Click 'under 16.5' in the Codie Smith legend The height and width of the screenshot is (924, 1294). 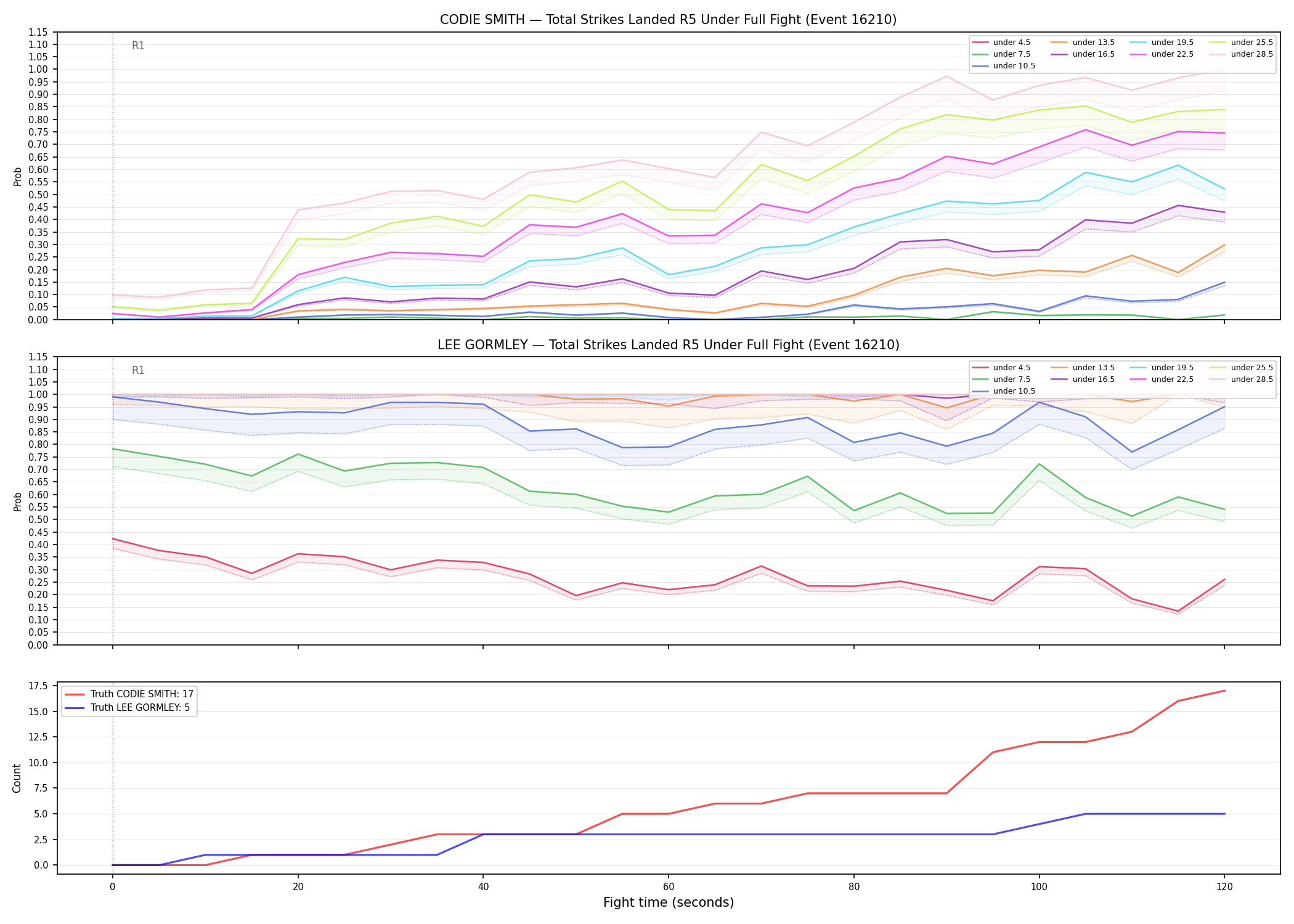1093,54
